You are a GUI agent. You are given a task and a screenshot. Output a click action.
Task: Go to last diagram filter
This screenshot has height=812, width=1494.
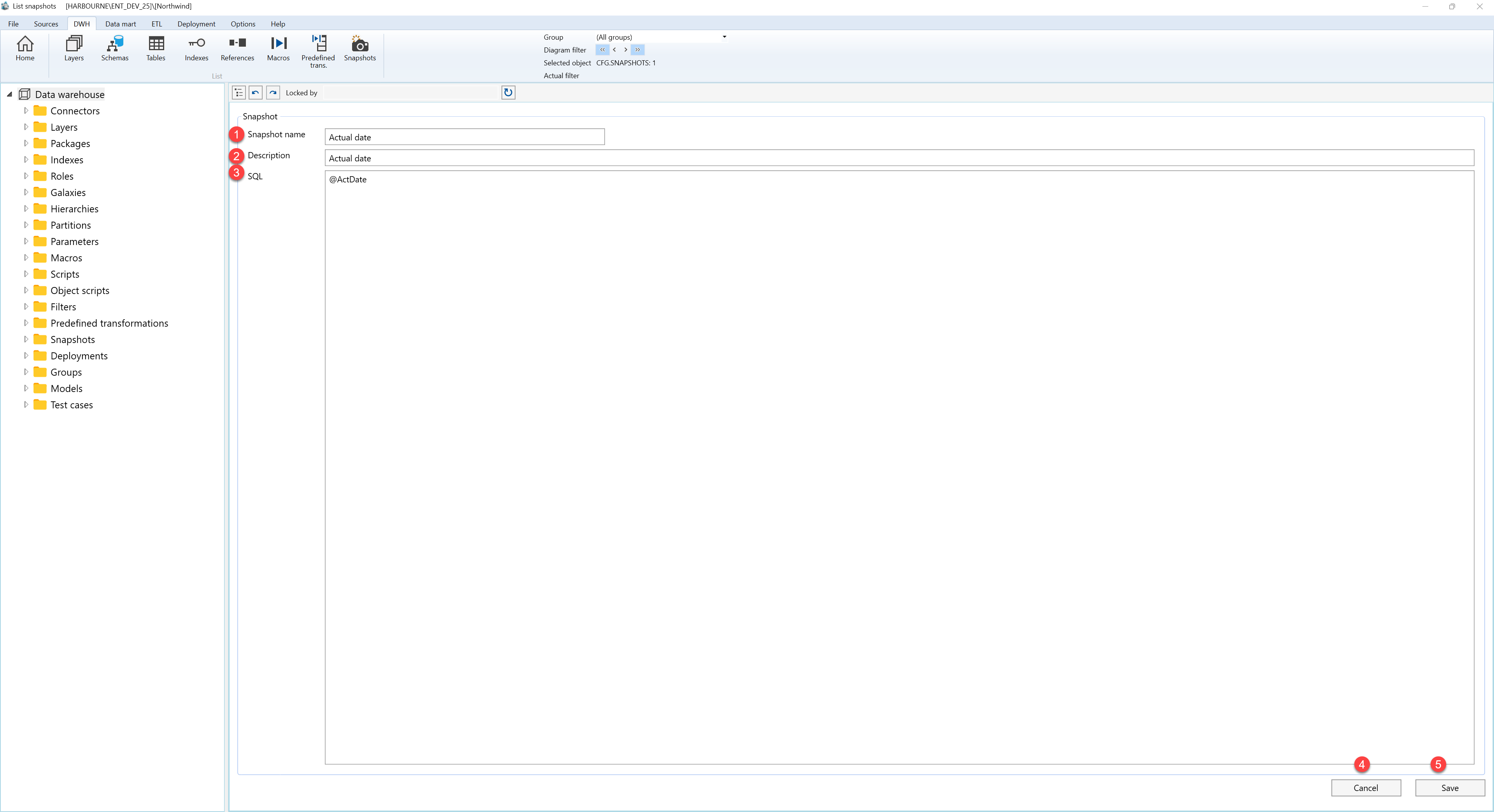coord(637,50)
